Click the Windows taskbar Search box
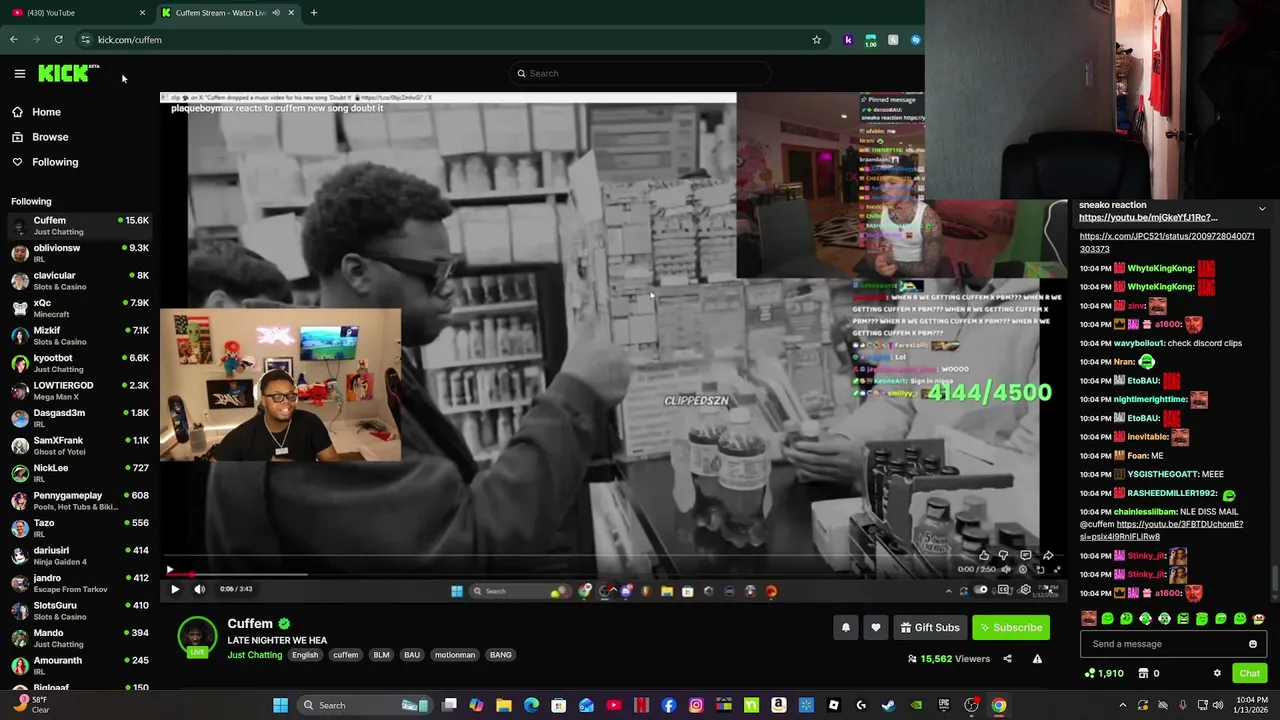The image size is (1280, 720). (365, 705)
